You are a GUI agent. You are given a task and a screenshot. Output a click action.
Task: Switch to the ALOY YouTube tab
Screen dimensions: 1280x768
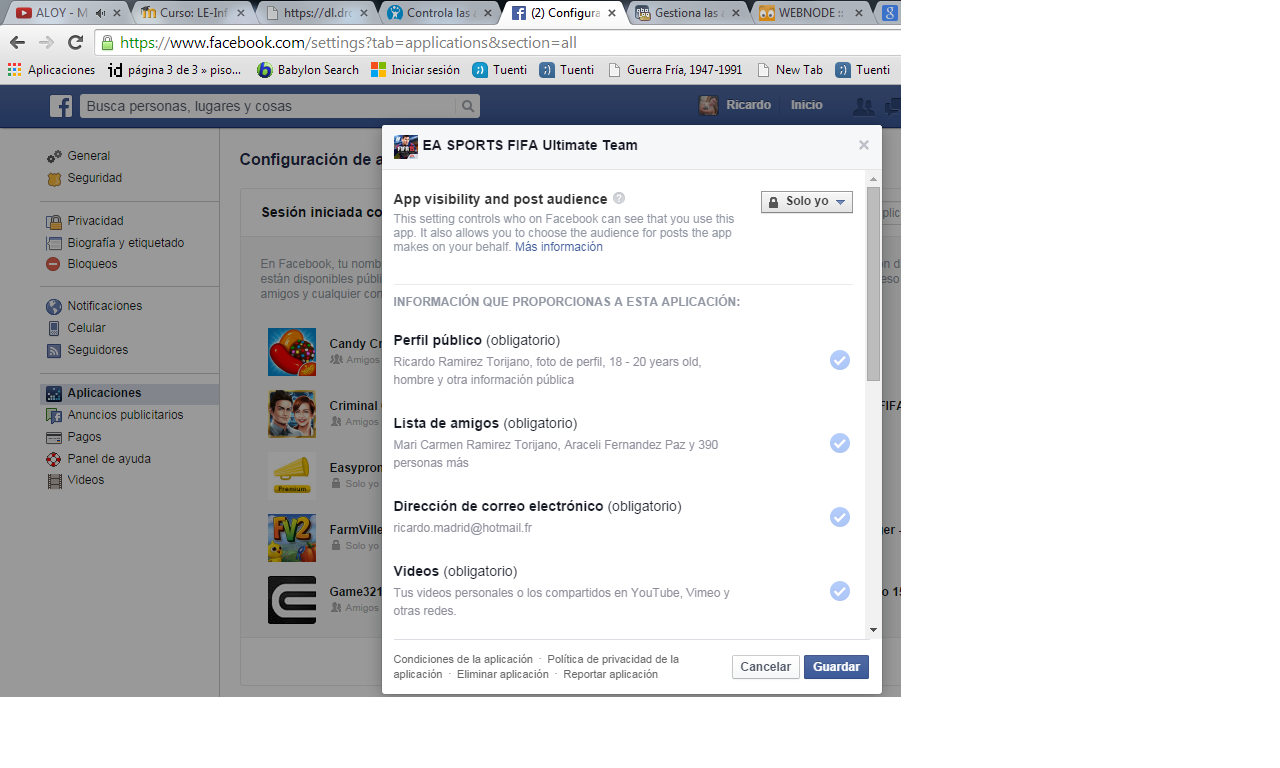click(68, 13)
